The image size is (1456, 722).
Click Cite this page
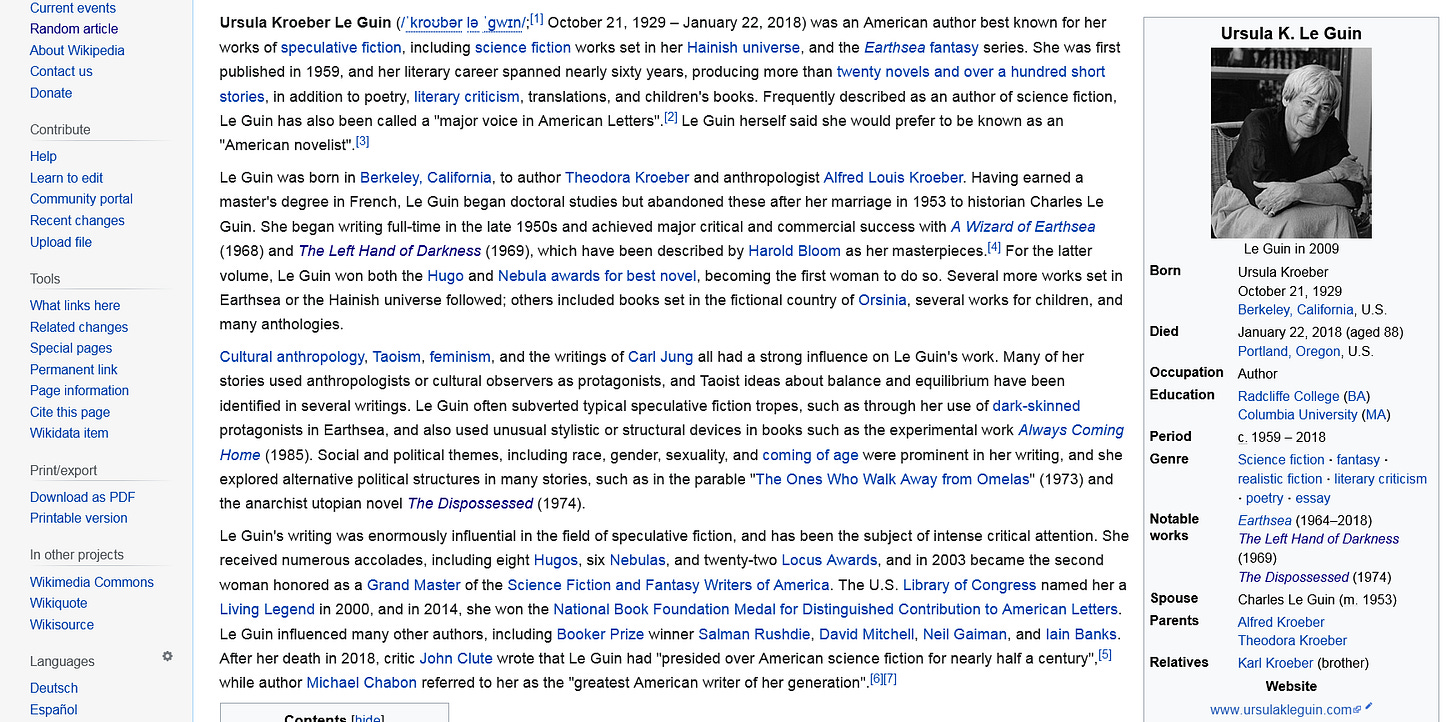coord(70,412)
